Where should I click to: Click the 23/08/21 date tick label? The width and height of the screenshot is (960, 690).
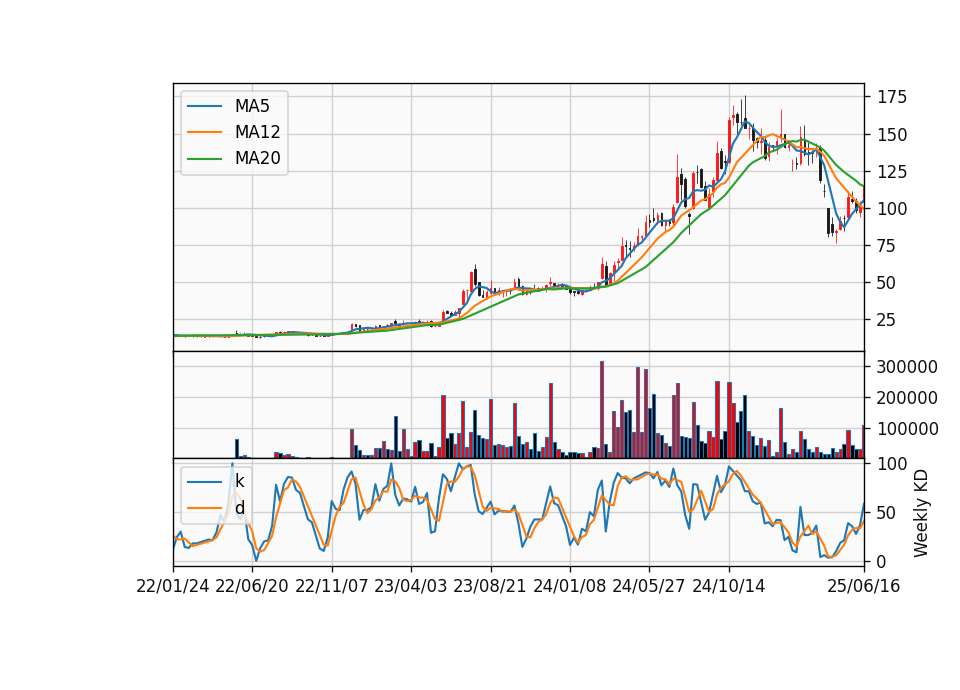[x=490, y=586]
